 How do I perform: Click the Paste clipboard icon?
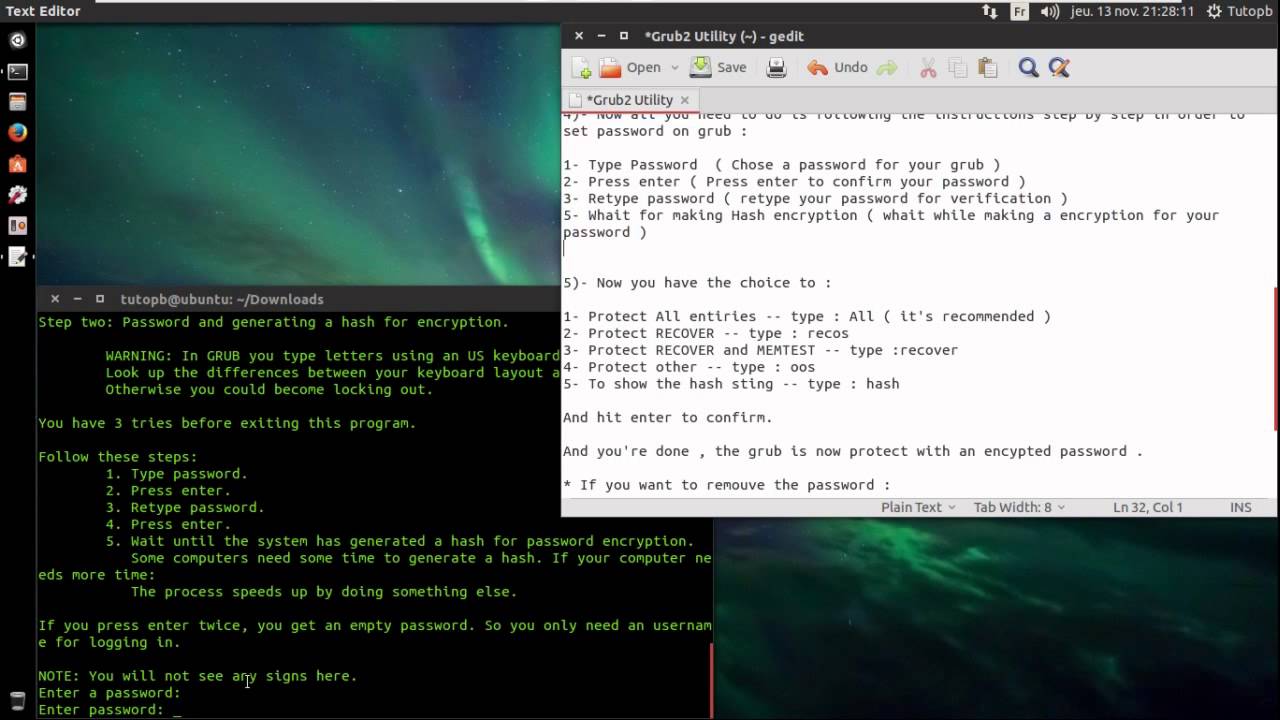[988, 68]
